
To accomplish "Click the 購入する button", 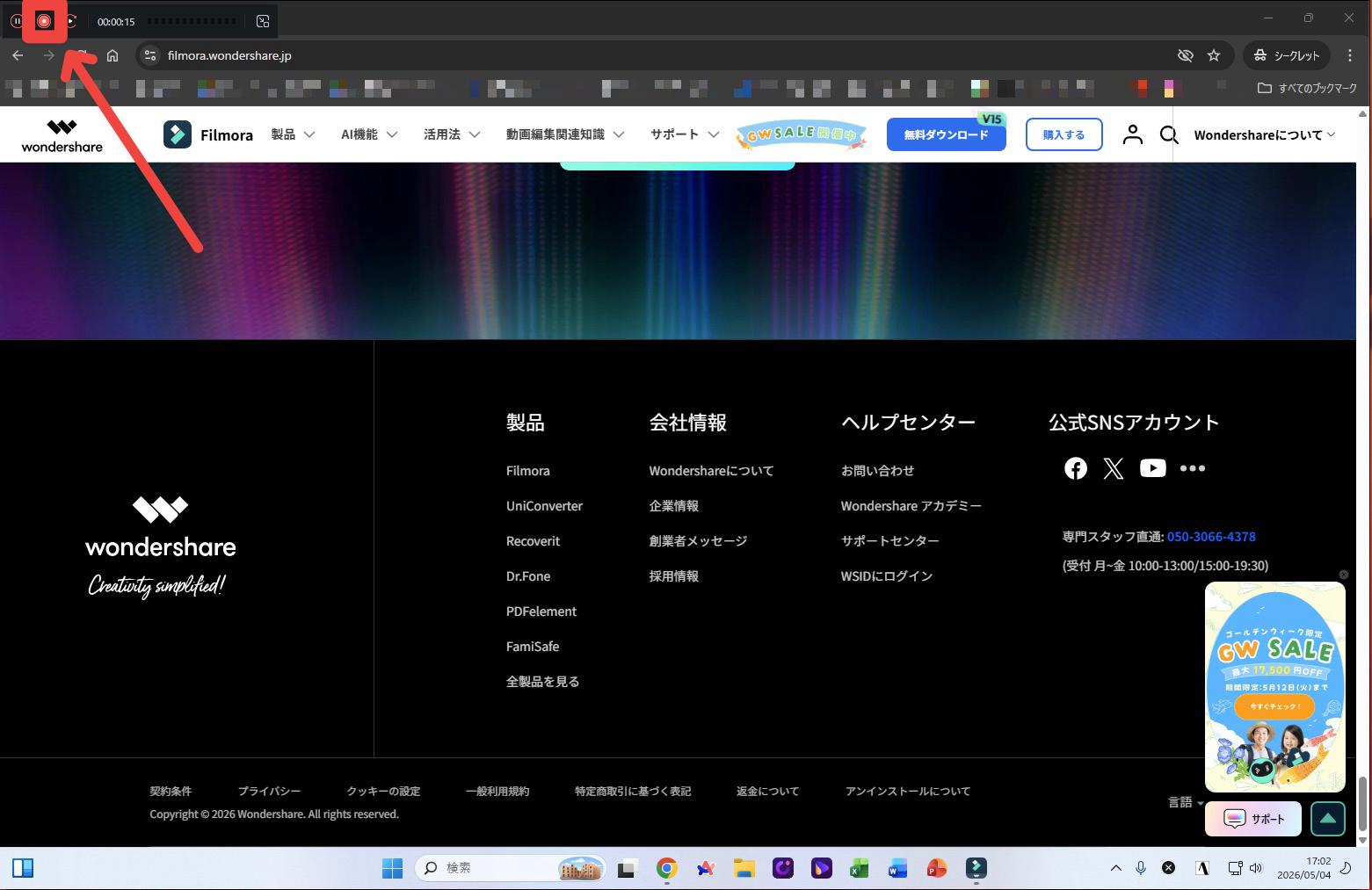I will tap(1063, 134).
